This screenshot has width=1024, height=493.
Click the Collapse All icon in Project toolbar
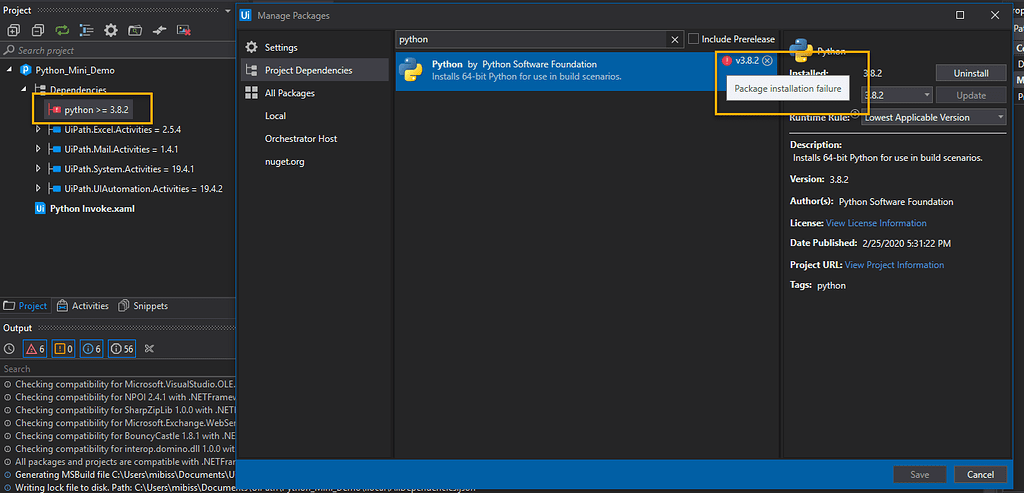(38, 30)
